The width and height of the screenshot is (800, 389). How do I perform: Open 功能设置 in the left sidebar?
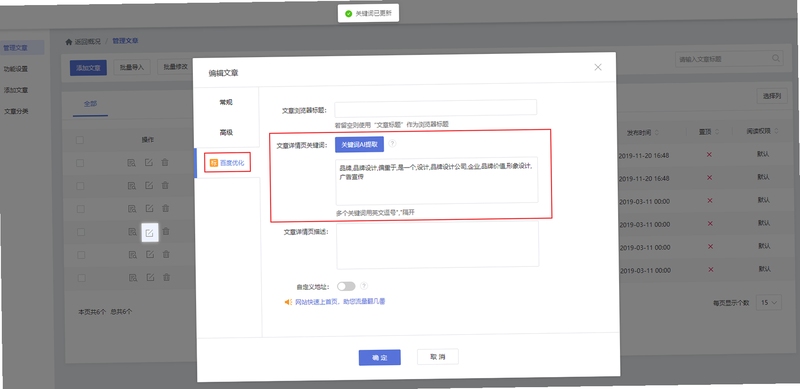click(16, 69)
